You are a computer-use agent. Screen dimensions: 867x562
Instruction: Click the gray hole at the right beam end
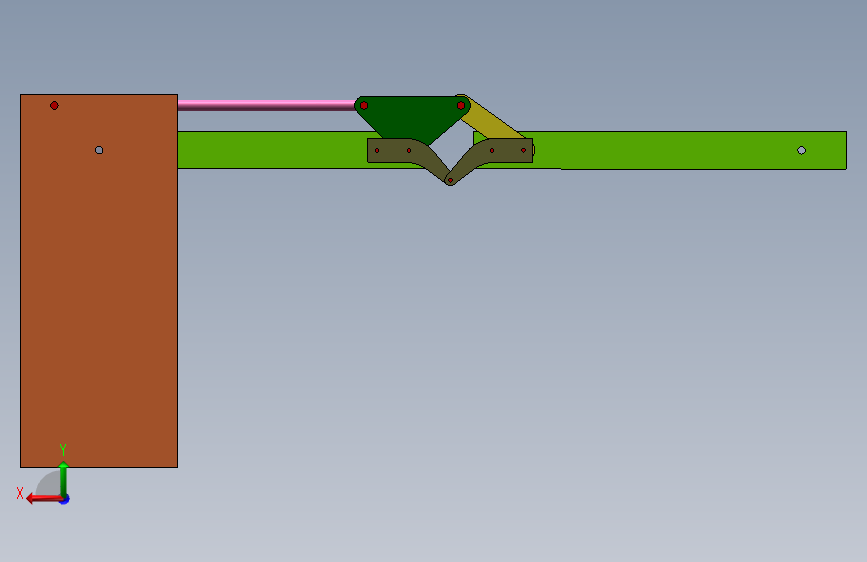pyautogui.click(x=802, y=150)
